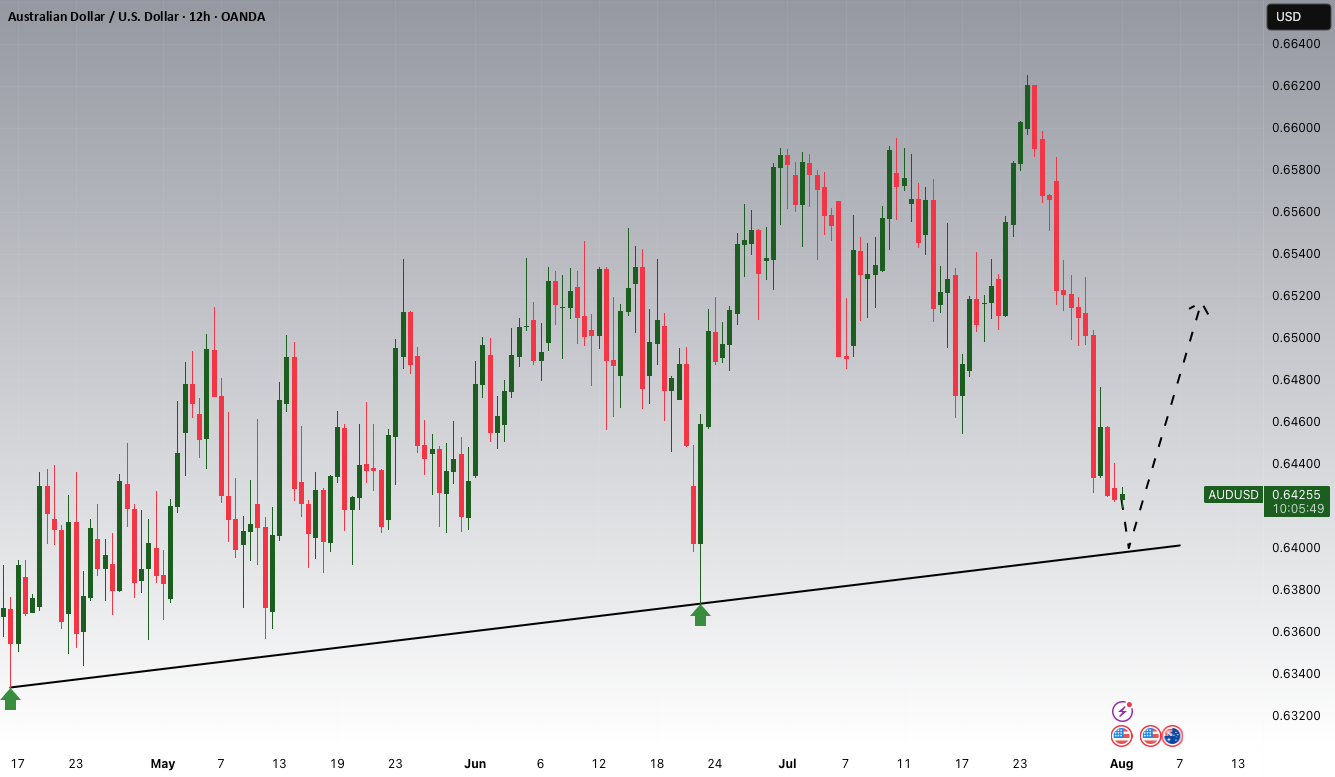Click the 24 date label on the time axis

(x=715, y=764)
